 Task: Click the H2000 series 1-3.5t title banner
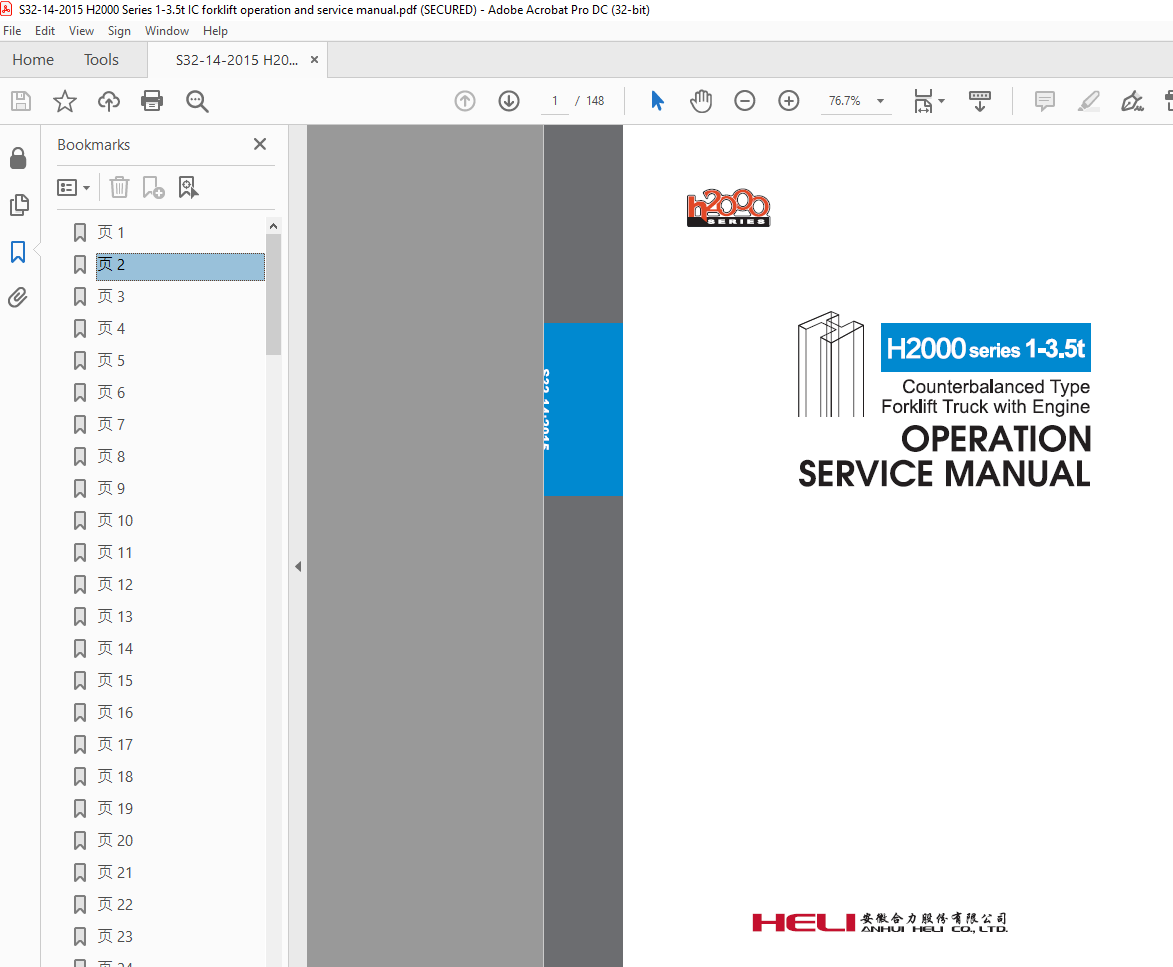[x=985, y=348]
